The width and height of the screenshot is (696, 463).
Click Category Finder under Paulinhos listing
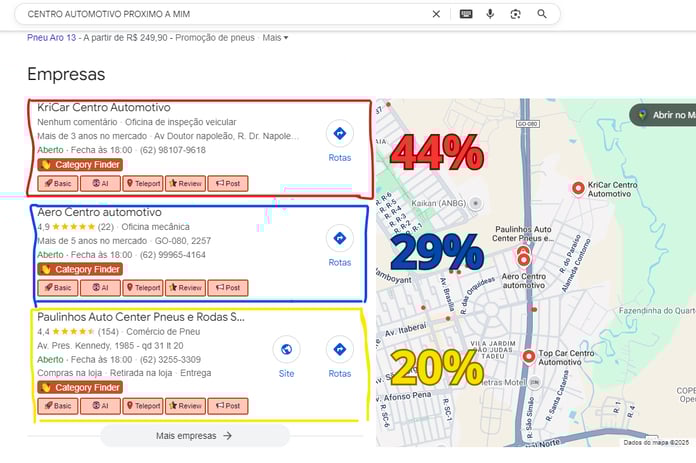click(x=80, y=388)
